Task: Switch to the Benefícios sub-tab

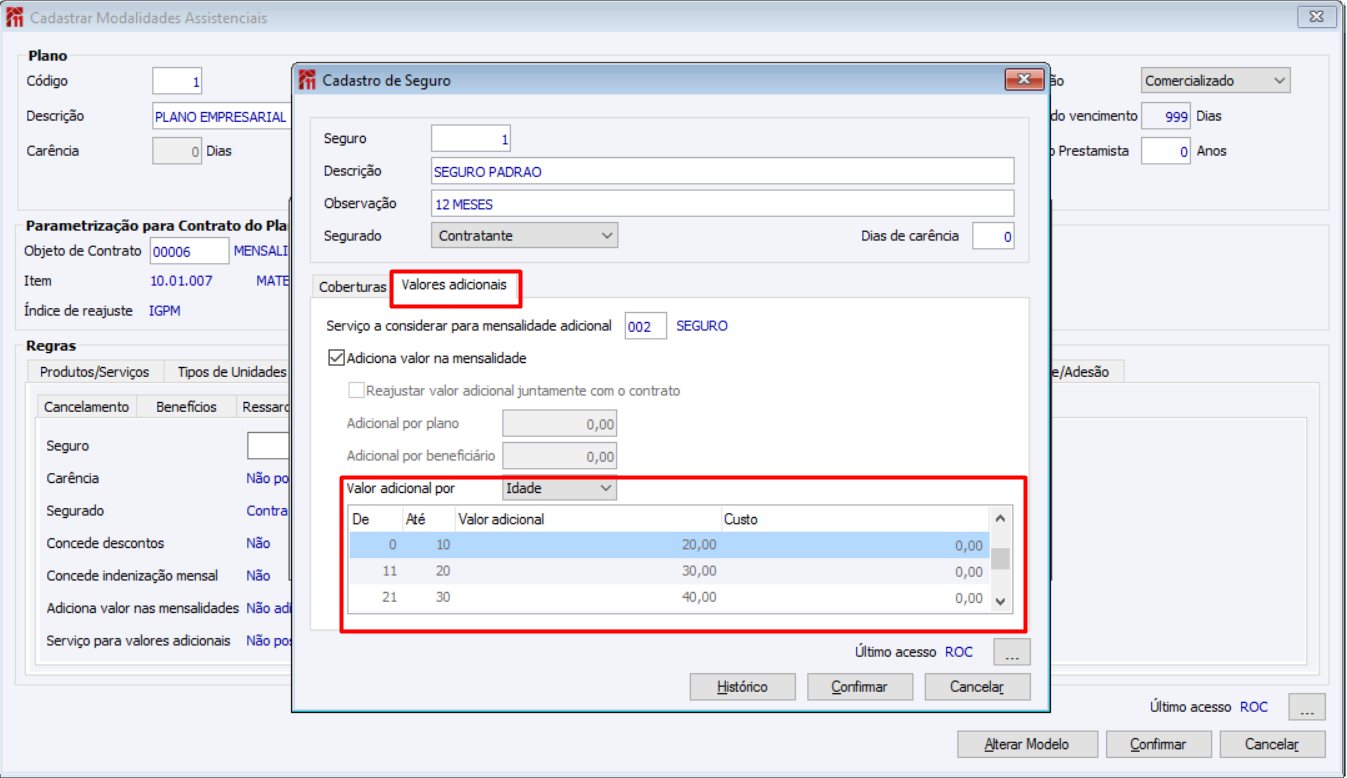Action: 186,407
